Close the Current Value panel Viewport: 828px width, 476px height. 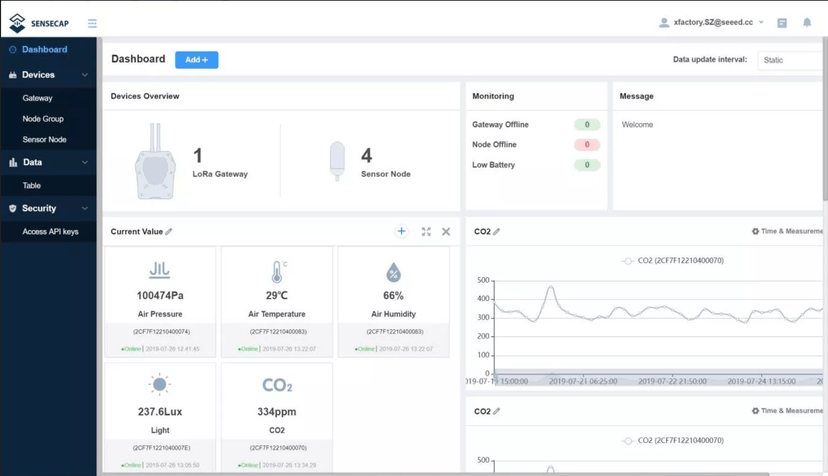point(446,231)
